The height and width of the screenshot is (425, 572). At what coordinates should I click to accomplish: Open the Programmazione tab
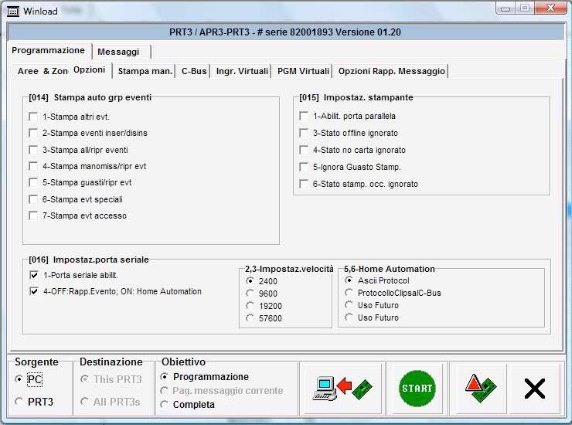pyautogui.click(x=48, y=50)
